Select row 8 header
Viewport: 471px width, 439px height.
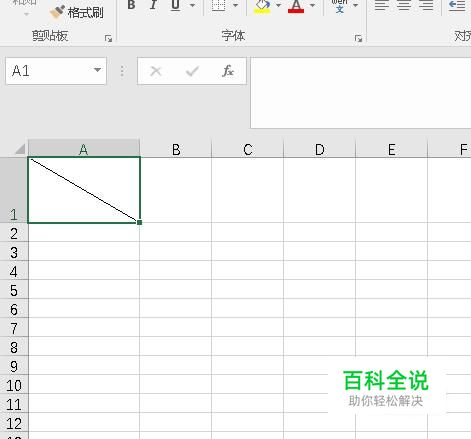point(14,347)
